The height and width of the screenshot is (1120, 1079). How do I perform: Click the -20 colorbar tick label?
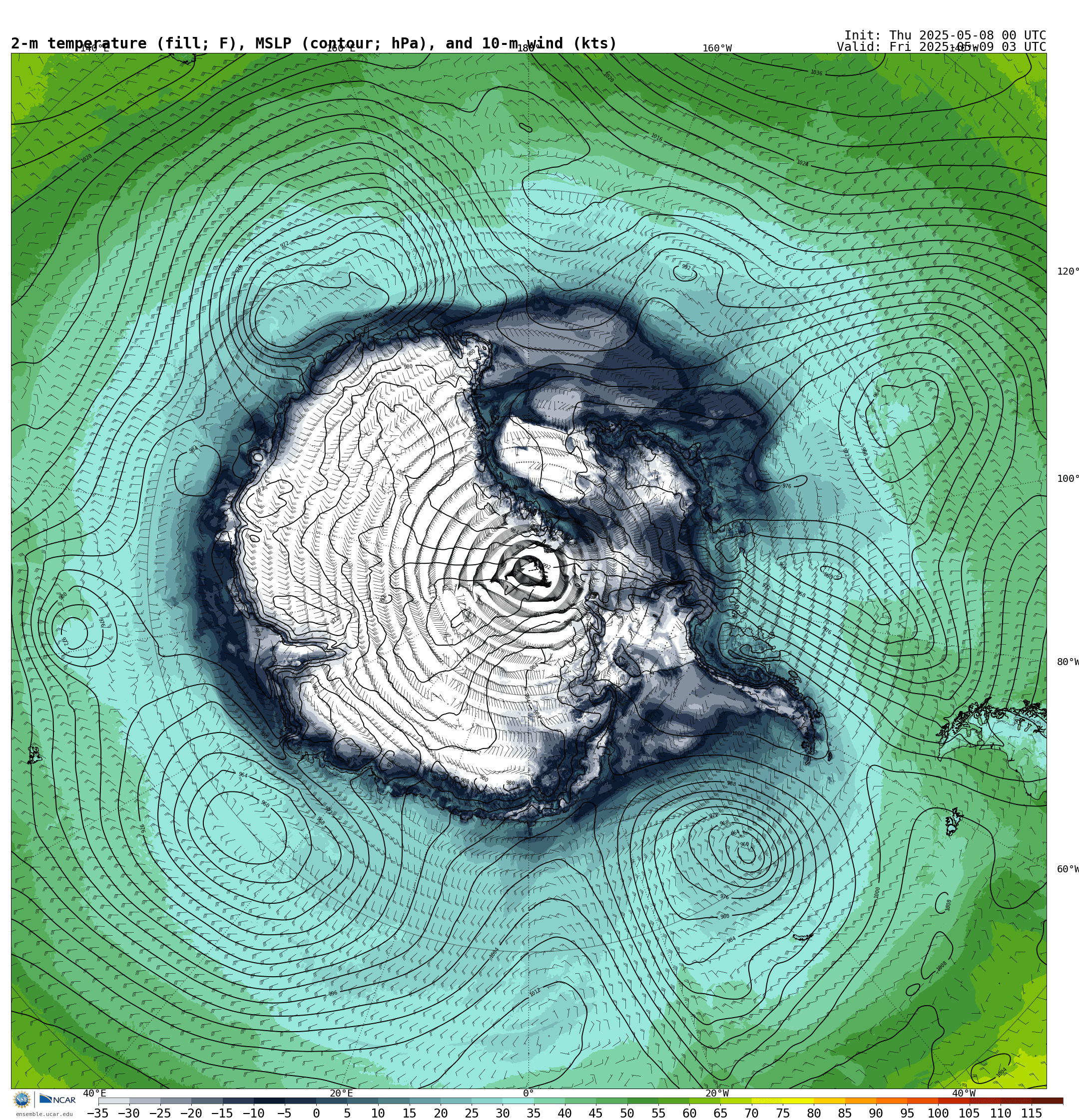click(x=191, y=1113)
